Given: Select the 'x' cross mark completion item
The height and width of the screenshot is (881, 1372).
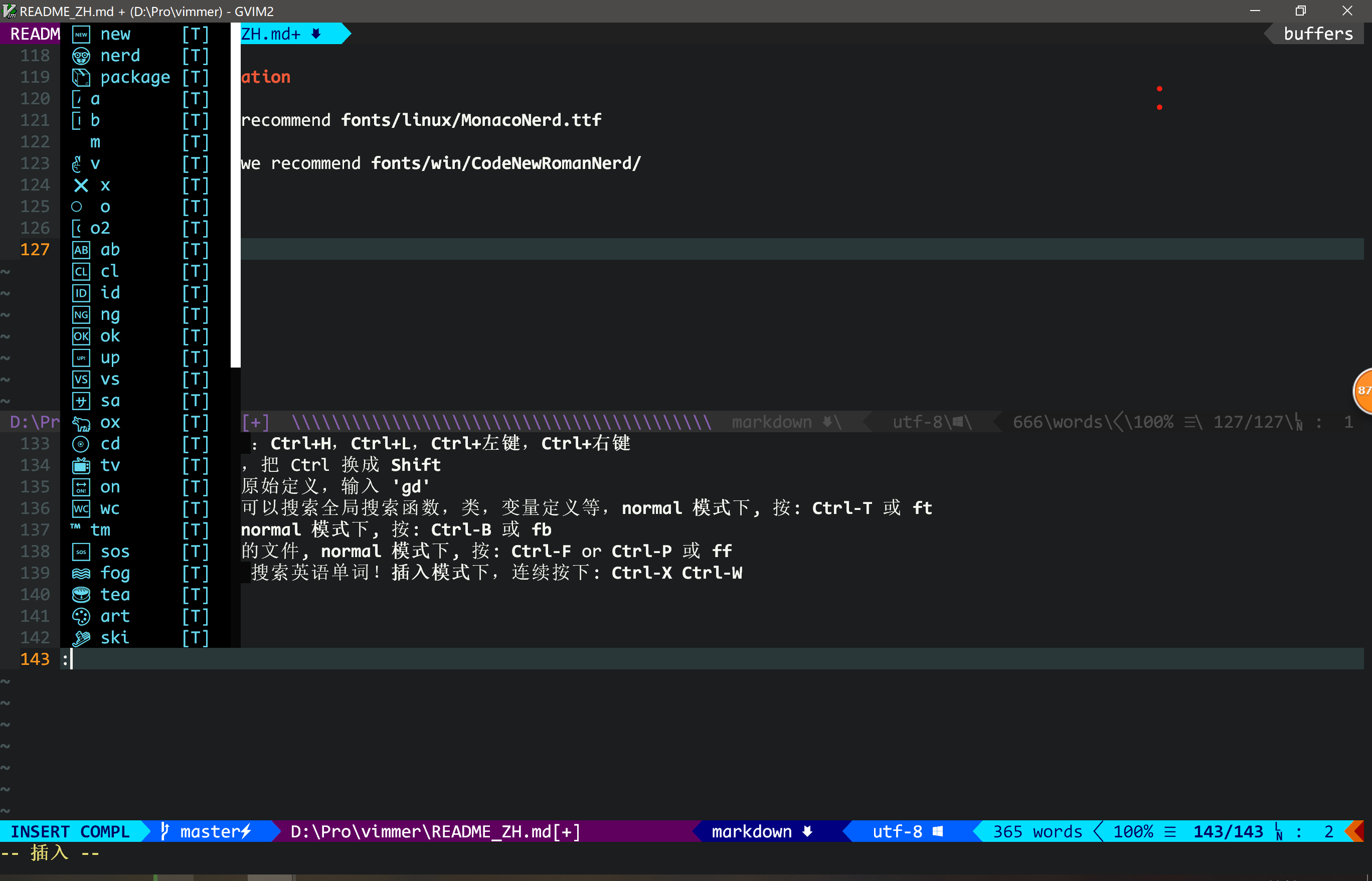Looking at the screenshot, I should coord(145,186).
